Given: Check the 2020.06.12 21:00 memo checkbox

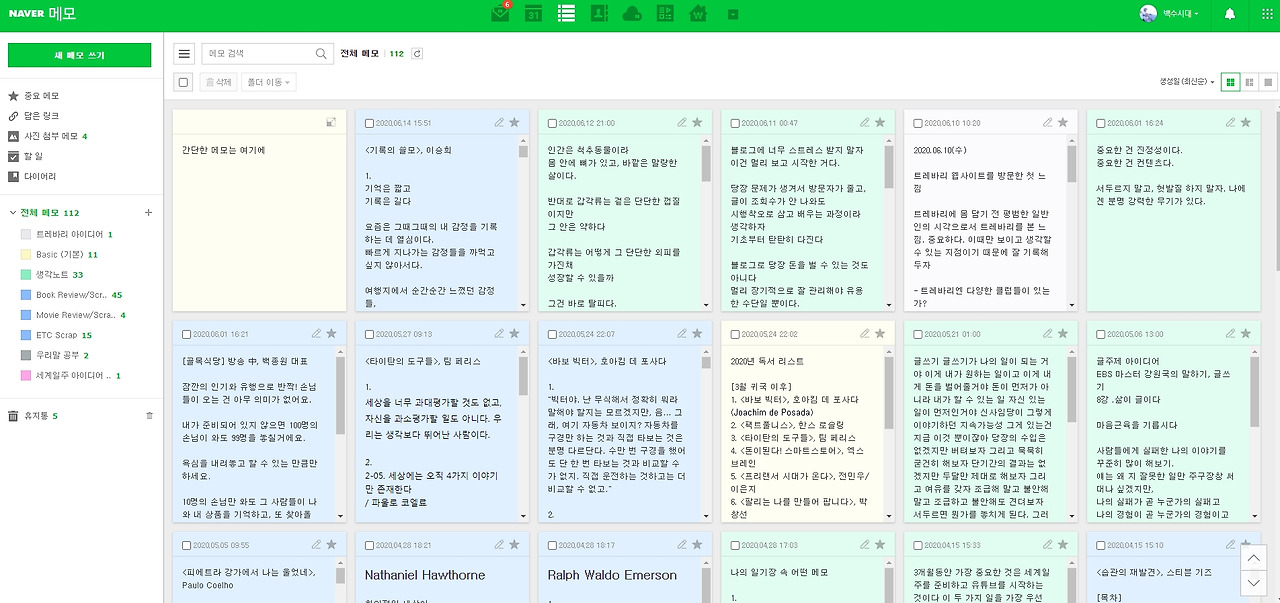Looking at the screenshot, I should click(552, 123).
